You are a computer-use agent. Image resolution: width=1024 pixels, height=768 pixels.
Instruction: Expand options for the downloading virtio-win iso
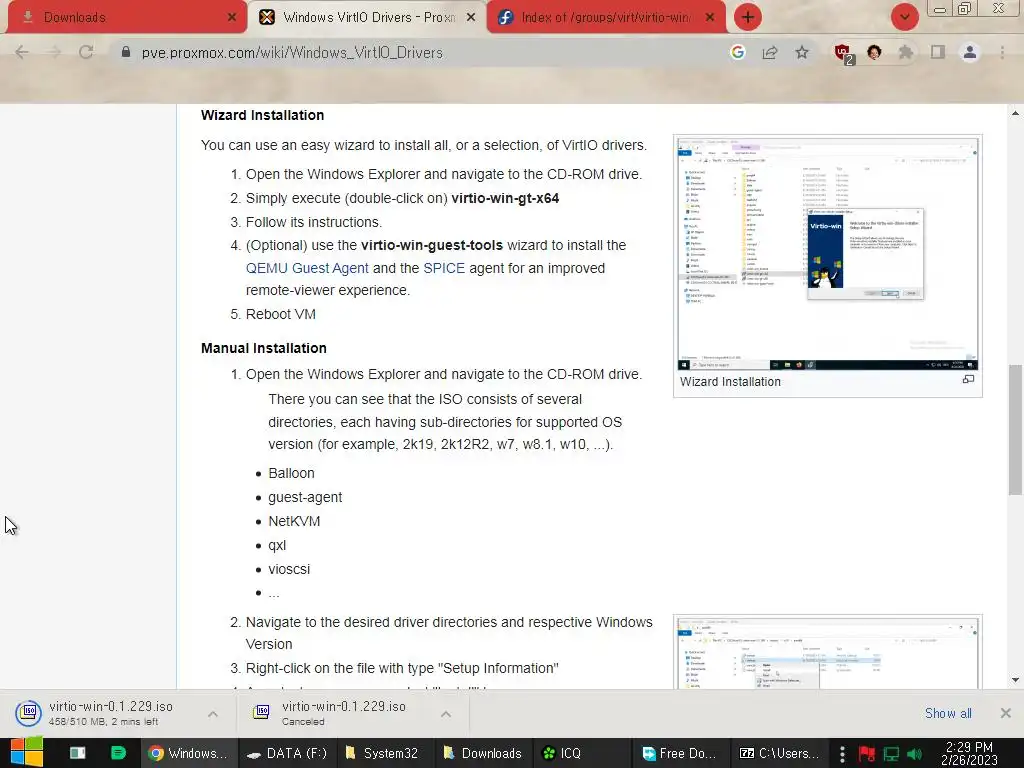pyautogui.click(x=213, y=714)
